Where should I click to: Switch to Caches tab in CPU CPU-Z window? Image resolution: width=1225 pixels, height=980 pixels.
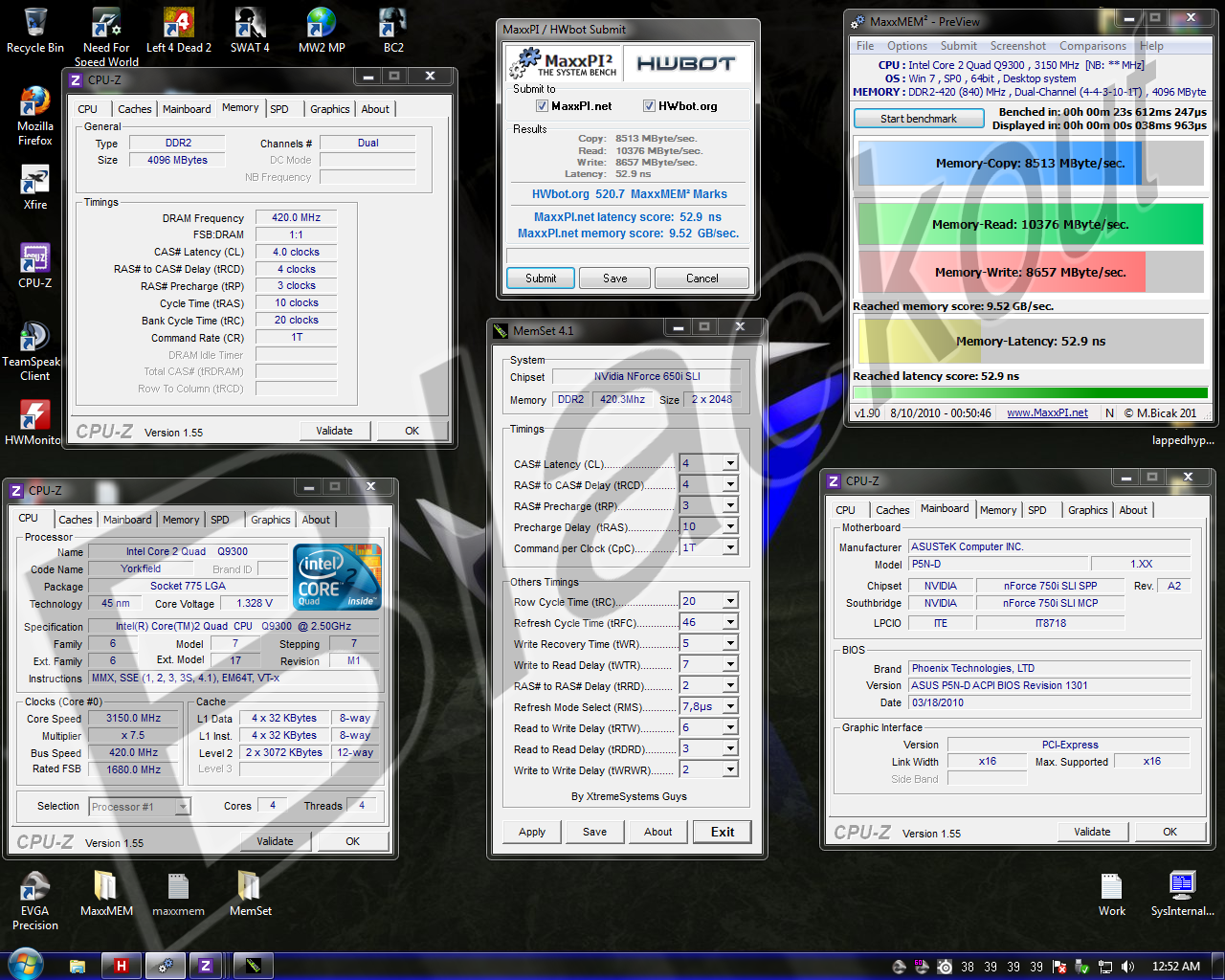76,520
